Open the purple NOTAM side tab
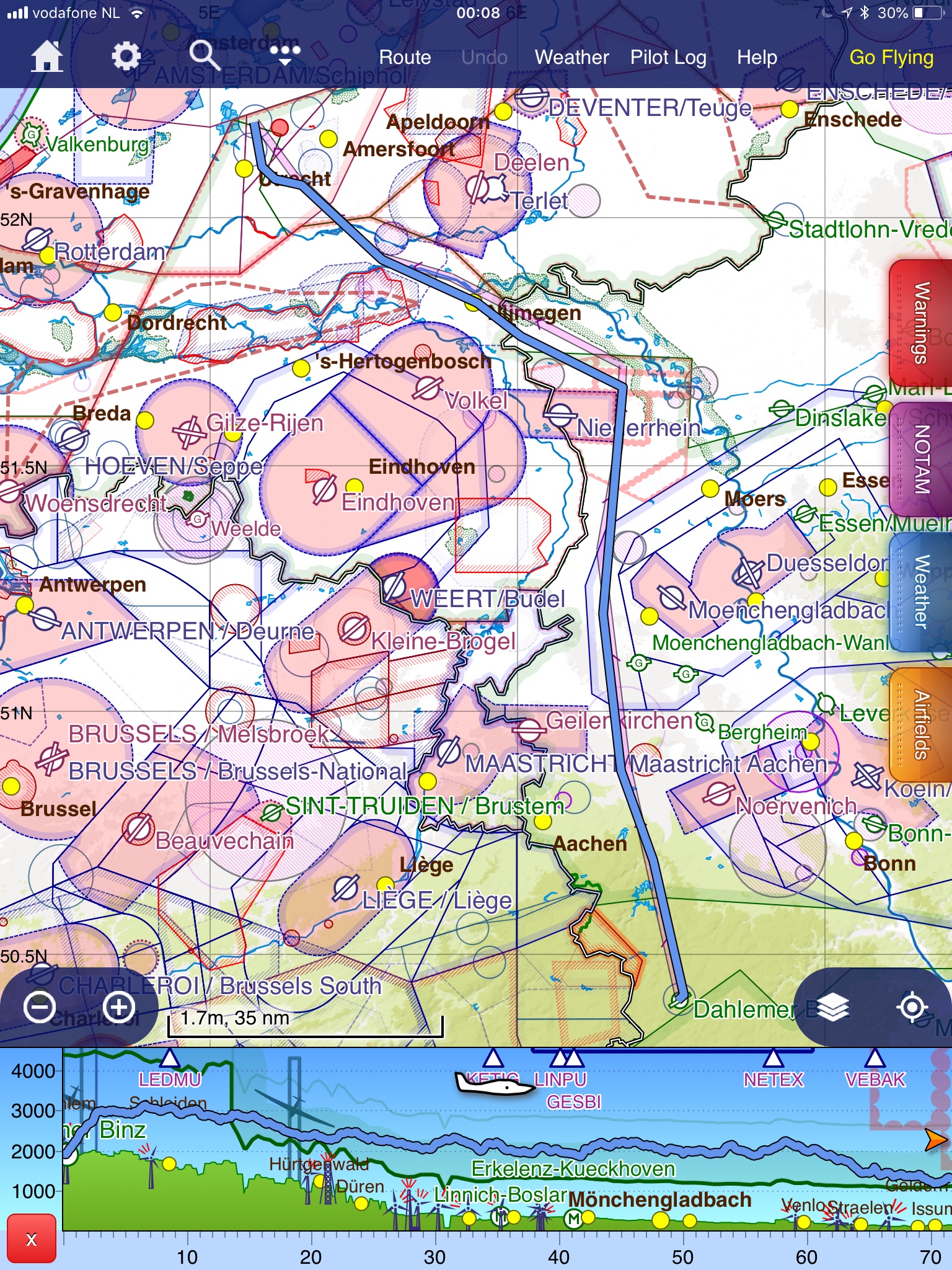952x1270 pixels. (x=921, y=459)
